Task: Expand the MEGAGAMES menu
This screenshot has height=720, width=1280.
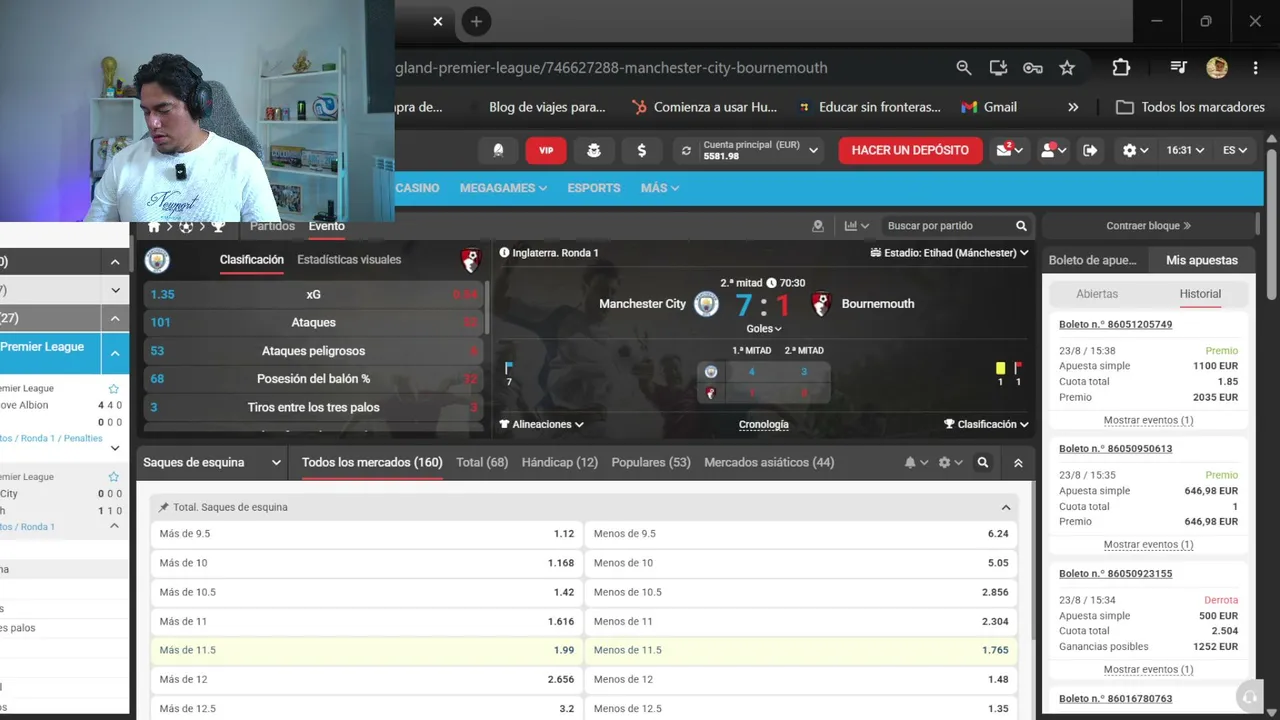Action: tap(503, 188)
